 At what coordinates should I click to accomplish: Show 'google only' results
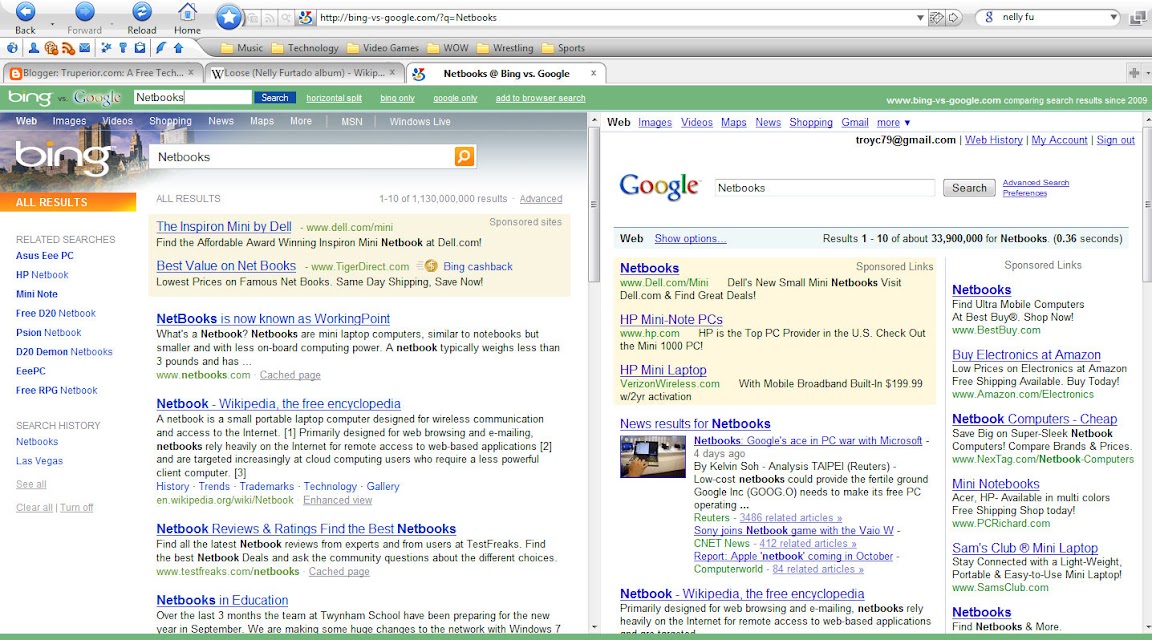pos(456,98)
